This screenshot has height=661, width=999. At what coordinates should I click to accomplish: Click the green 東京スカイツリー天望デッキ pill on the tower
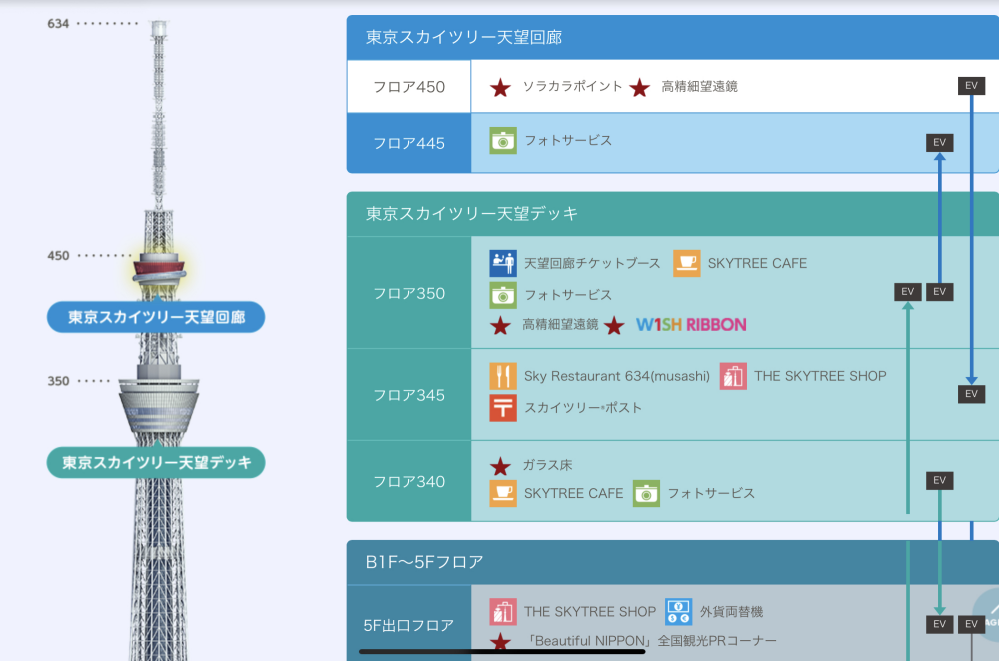click(x=156, y=462)
